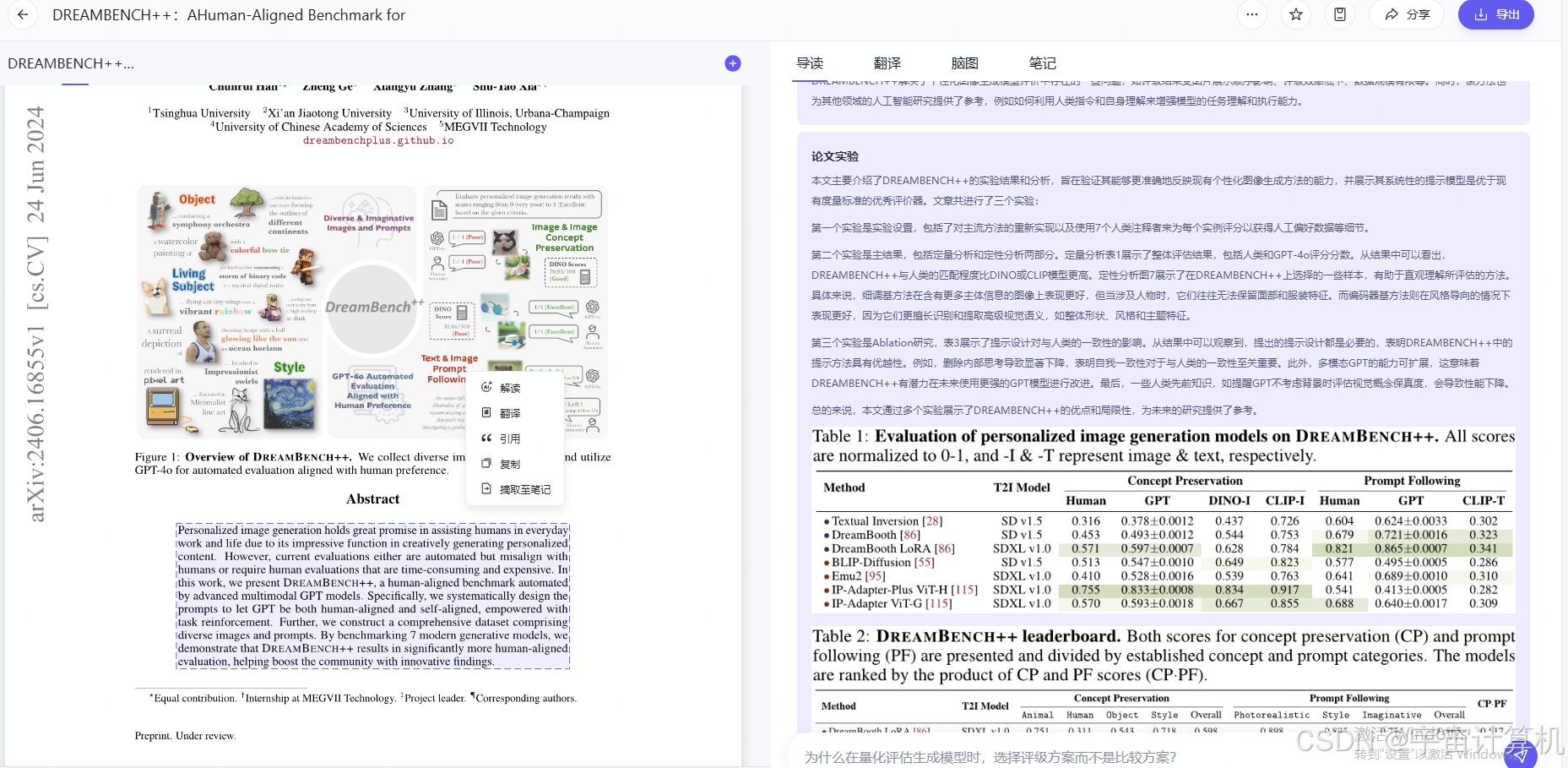Viewport: 1568px width, 768px height.
Task: Click the save-to-notes clipboard icon
Action: (x=1340, y=14)
